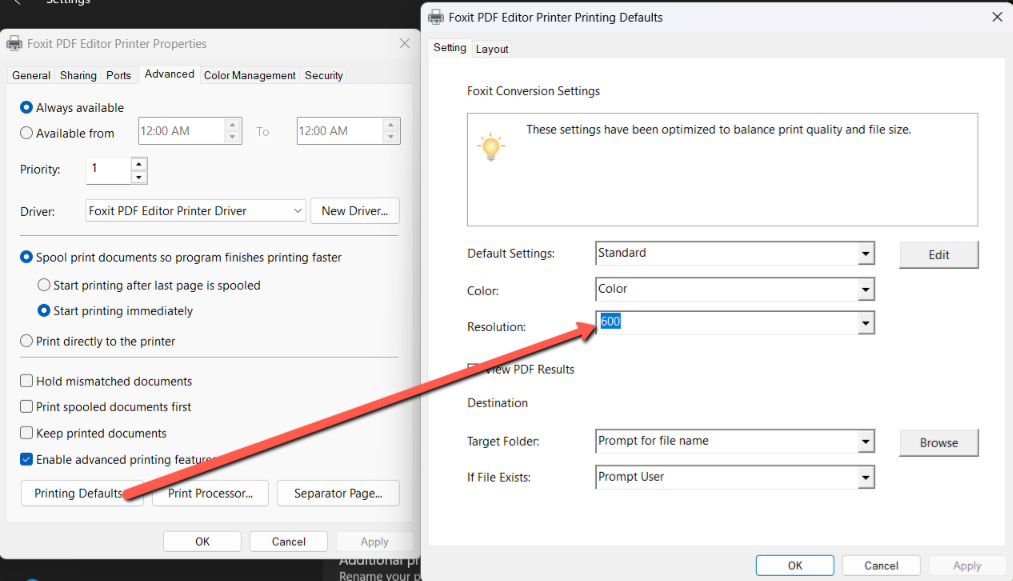The width and height of the screenshot is (1013, 581).
Task: Expand the Resolution dropdown arrow
Action: (865, 323)
